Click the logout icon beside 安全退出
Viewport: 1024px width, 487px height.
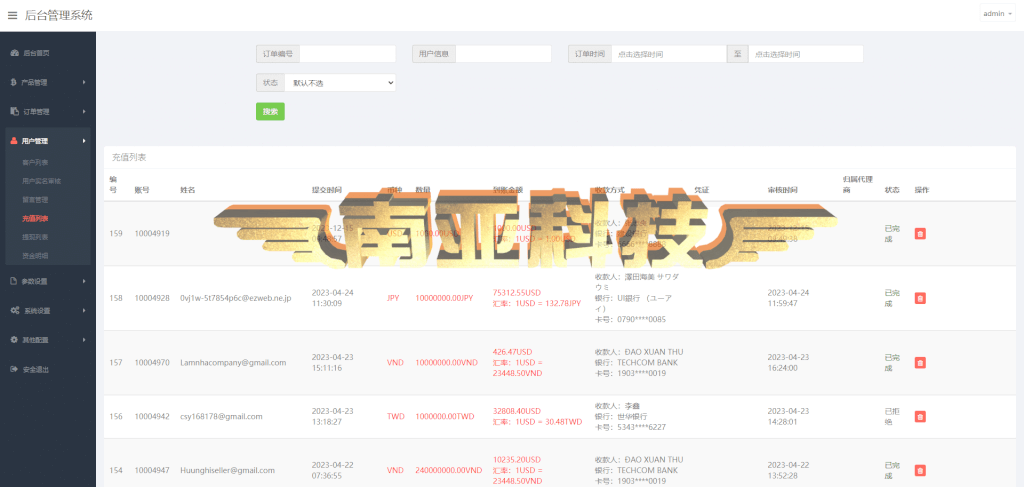[14, 369]
